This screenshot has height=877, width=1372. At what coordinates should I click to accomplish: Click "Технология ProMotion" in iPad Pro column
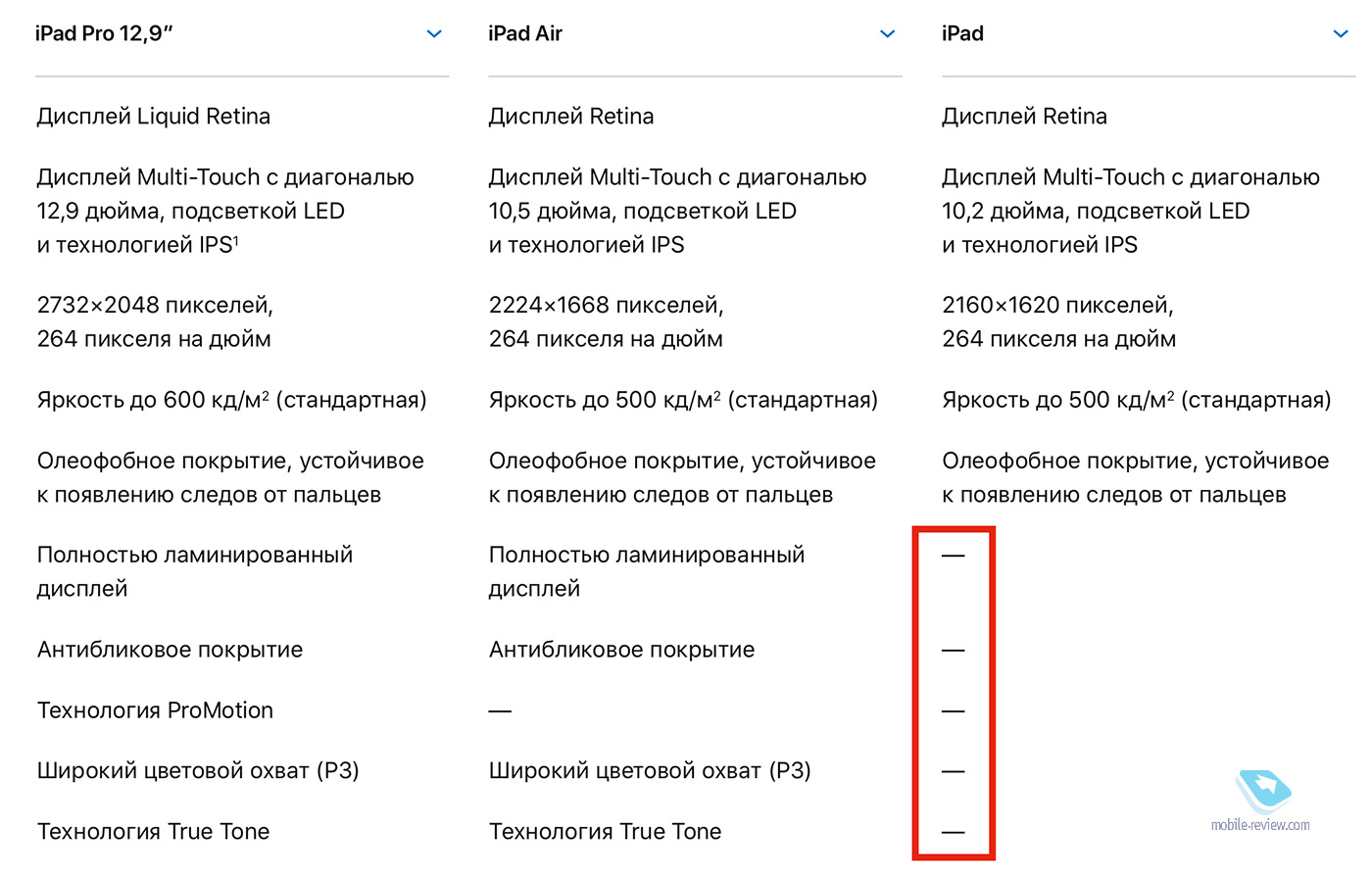pos(155,710)
